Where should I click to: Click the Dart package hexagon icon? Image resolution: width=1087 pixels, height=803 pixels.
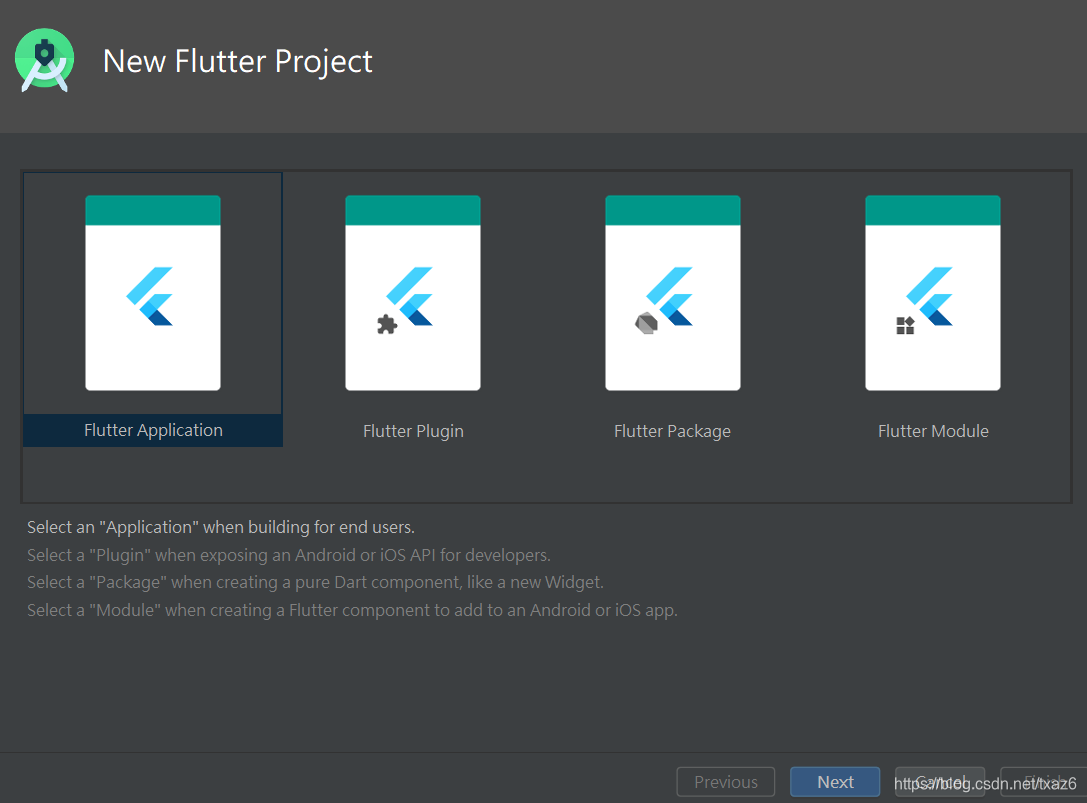[646, 323]
